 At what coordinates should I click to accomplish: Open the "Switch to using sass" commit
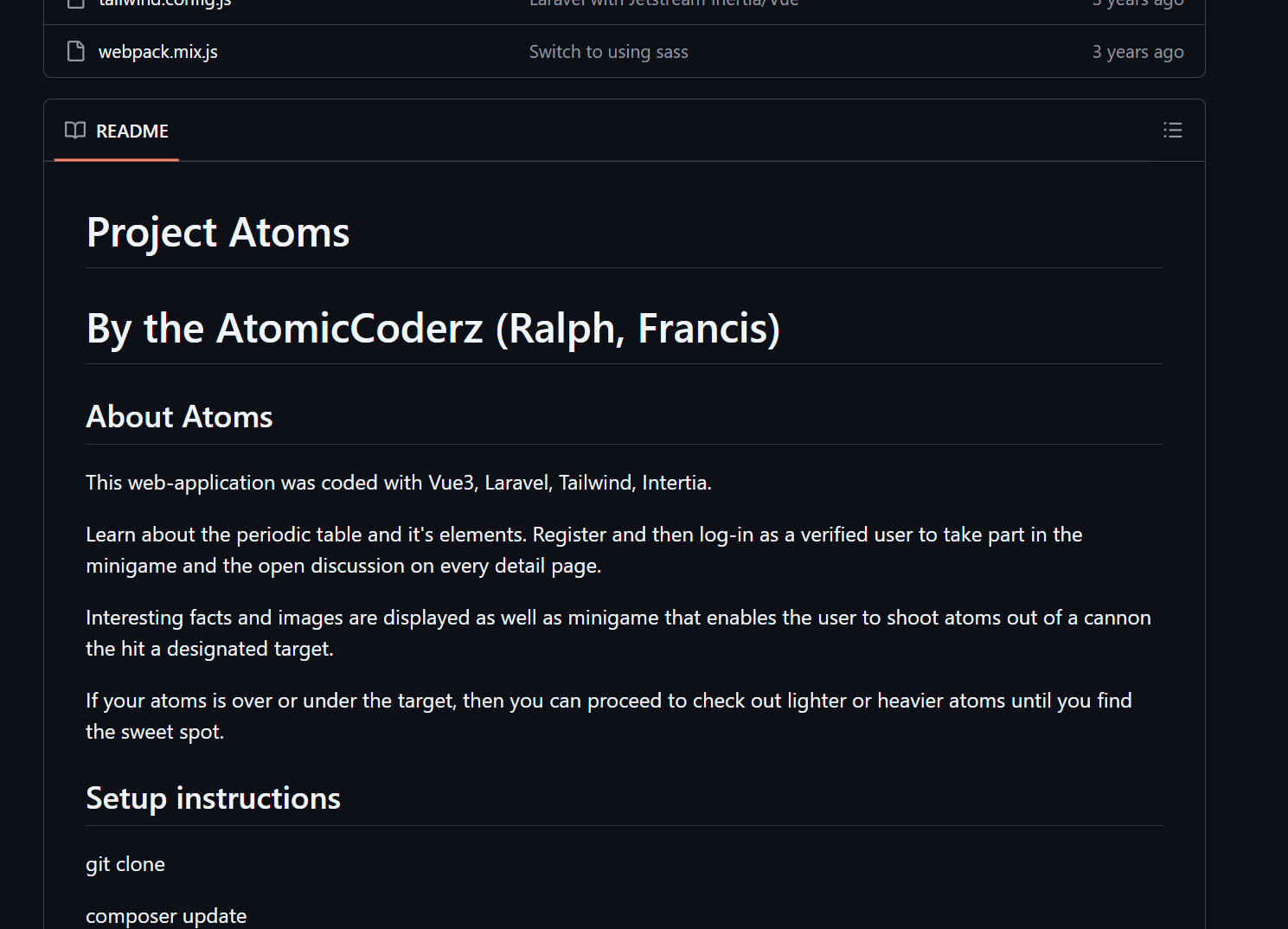(608, 52)
